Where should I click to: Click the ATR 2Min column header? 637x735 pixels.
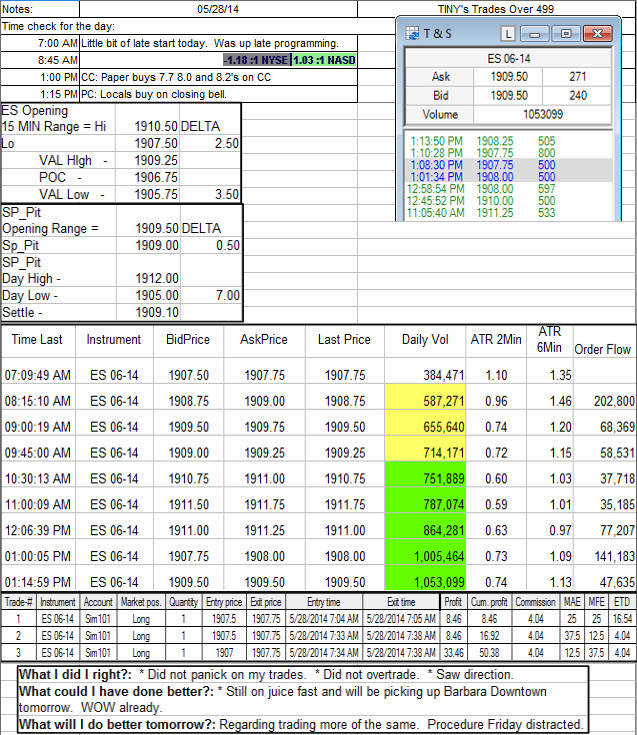[x=496, y=339]
